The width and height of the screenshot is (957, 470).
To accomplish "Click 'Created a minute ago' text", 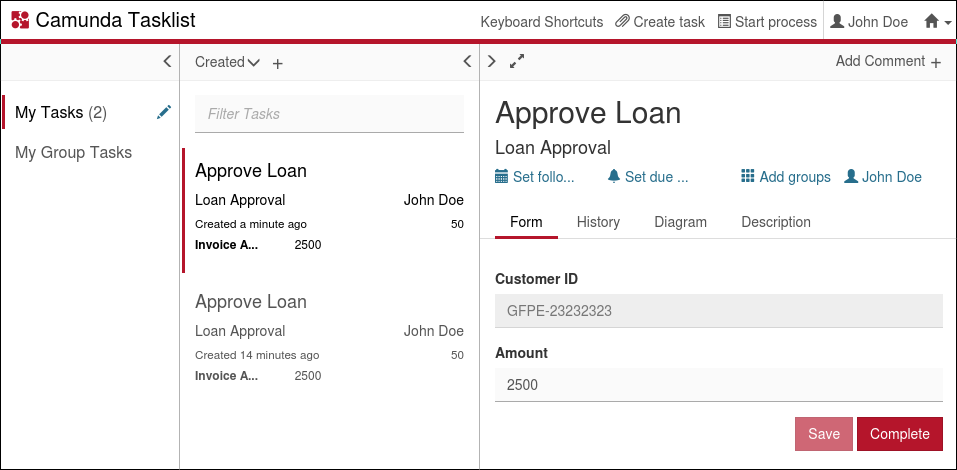I will [251, 224].
